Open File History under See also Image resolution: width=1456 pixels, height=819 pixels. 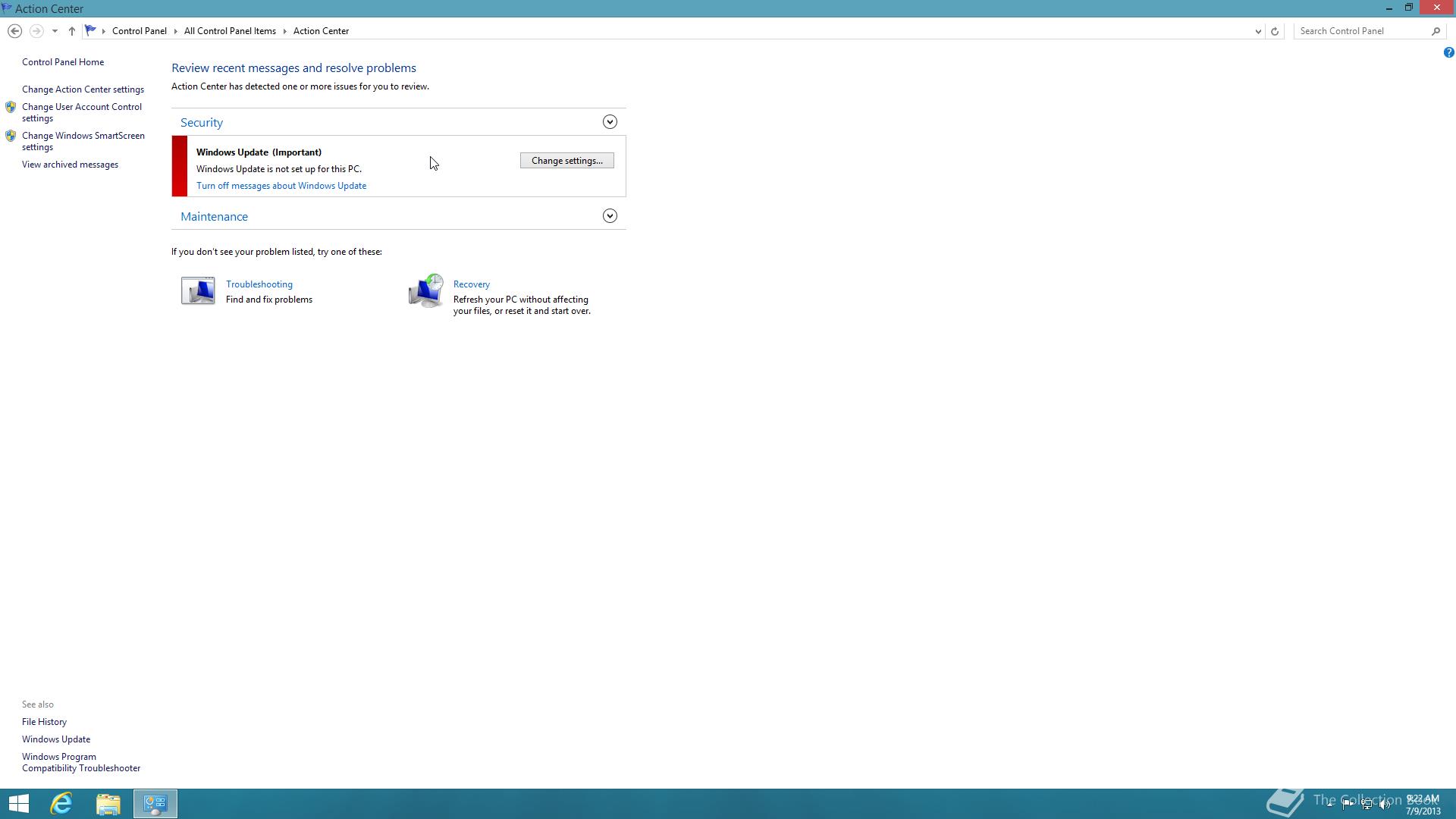[x=44, y=722]
